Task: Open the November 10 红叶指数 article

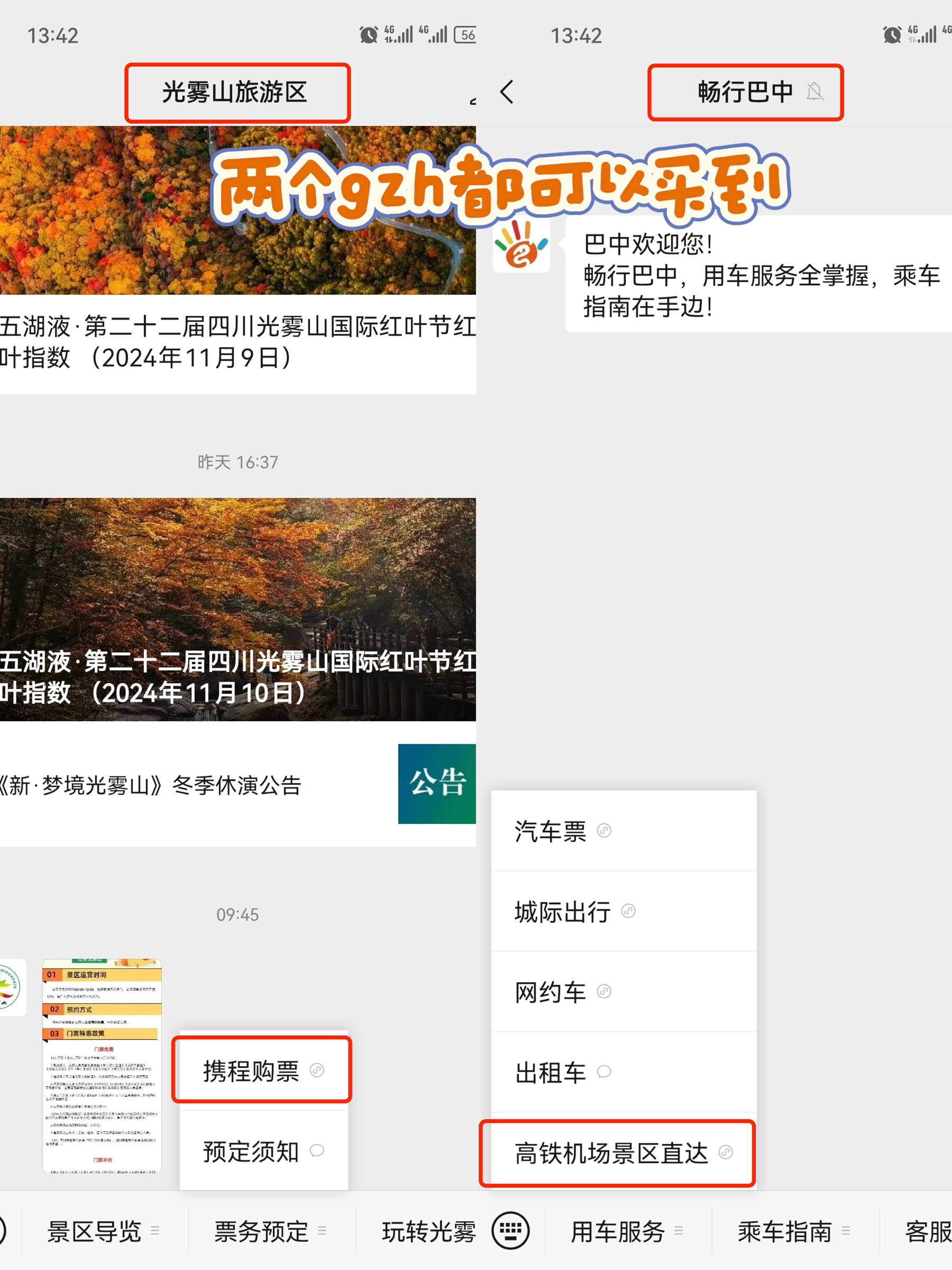Action: [x=237, y=610]
